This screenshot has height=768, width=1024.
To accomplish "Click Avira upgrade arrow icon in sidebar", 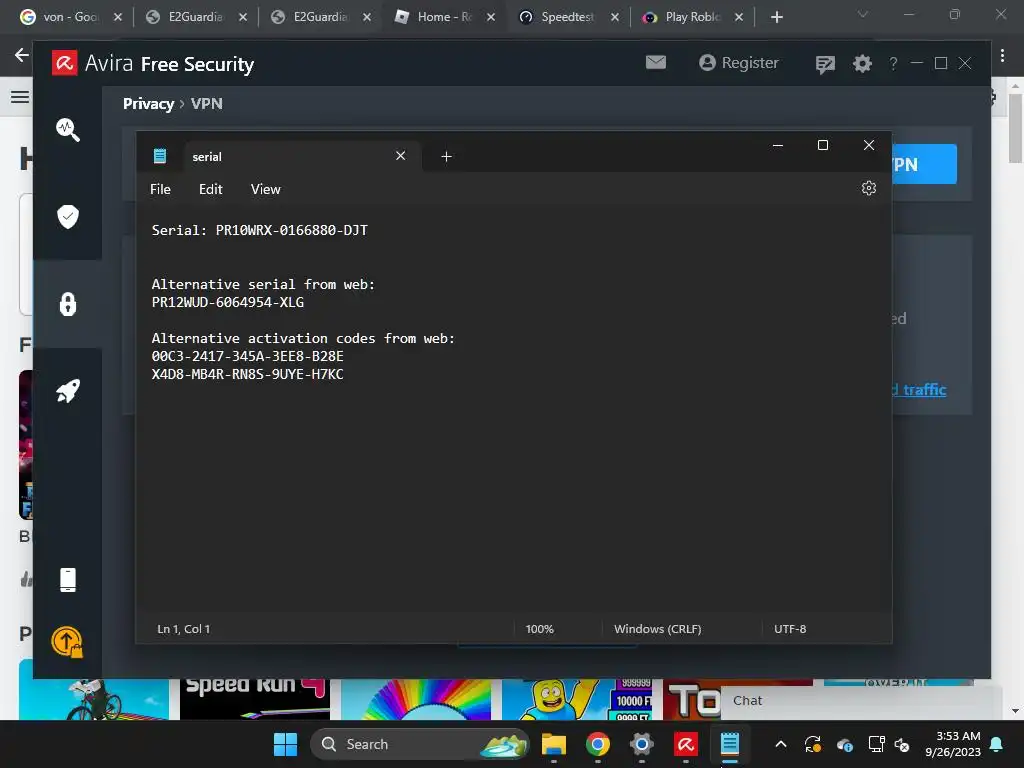I will point(67,642).
